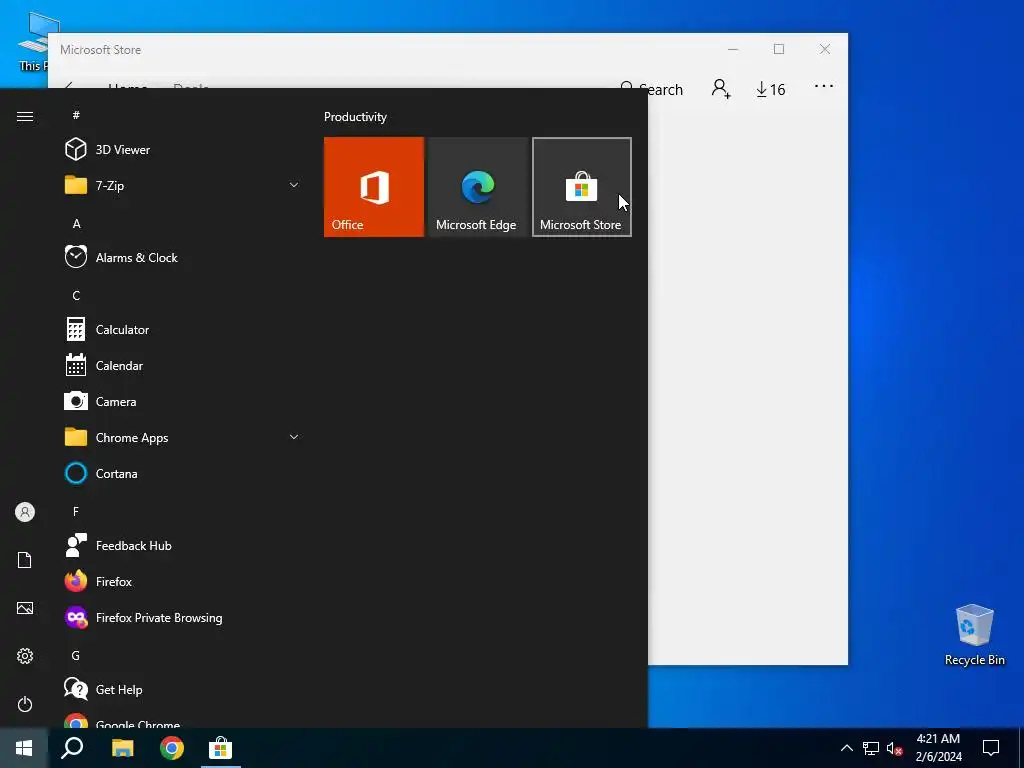Viewport: 1024px width, 768px height.
Task: Open taskbar Search magnifier
Action: click(72, 748)
